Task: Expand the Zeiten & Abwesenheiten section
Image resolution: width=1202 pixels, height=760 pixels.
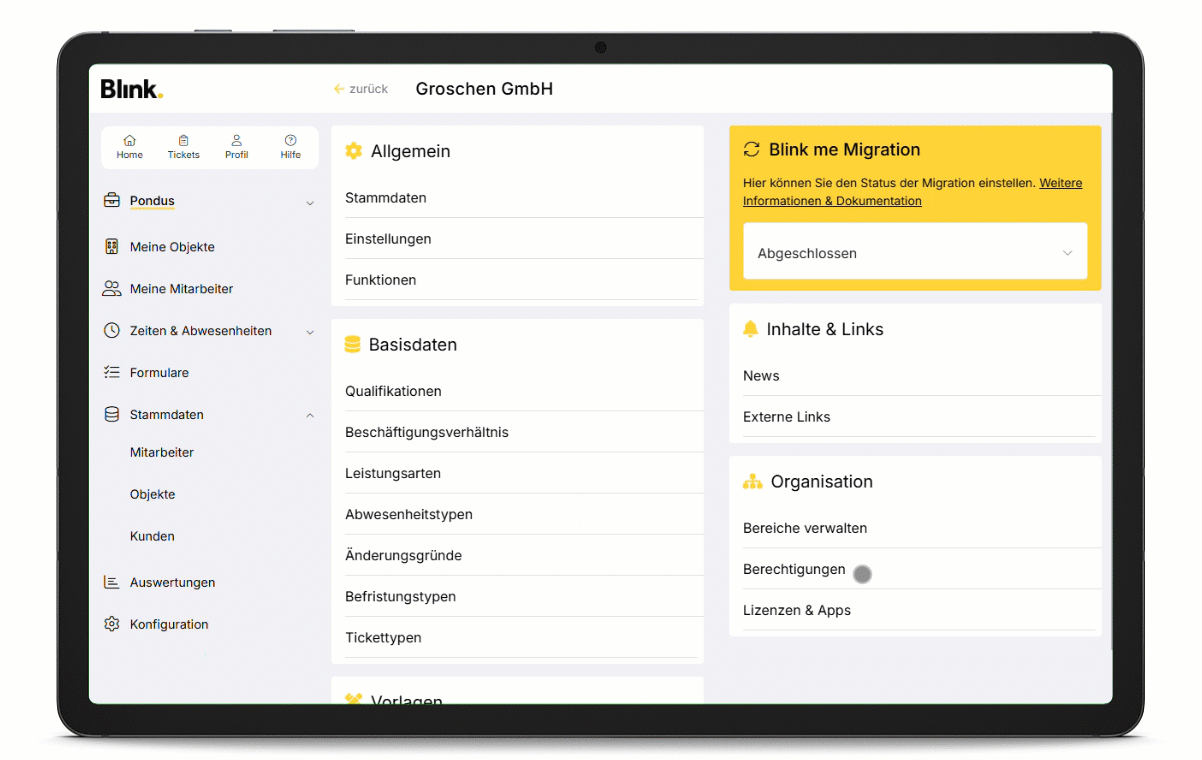Action: coord(310,330)
